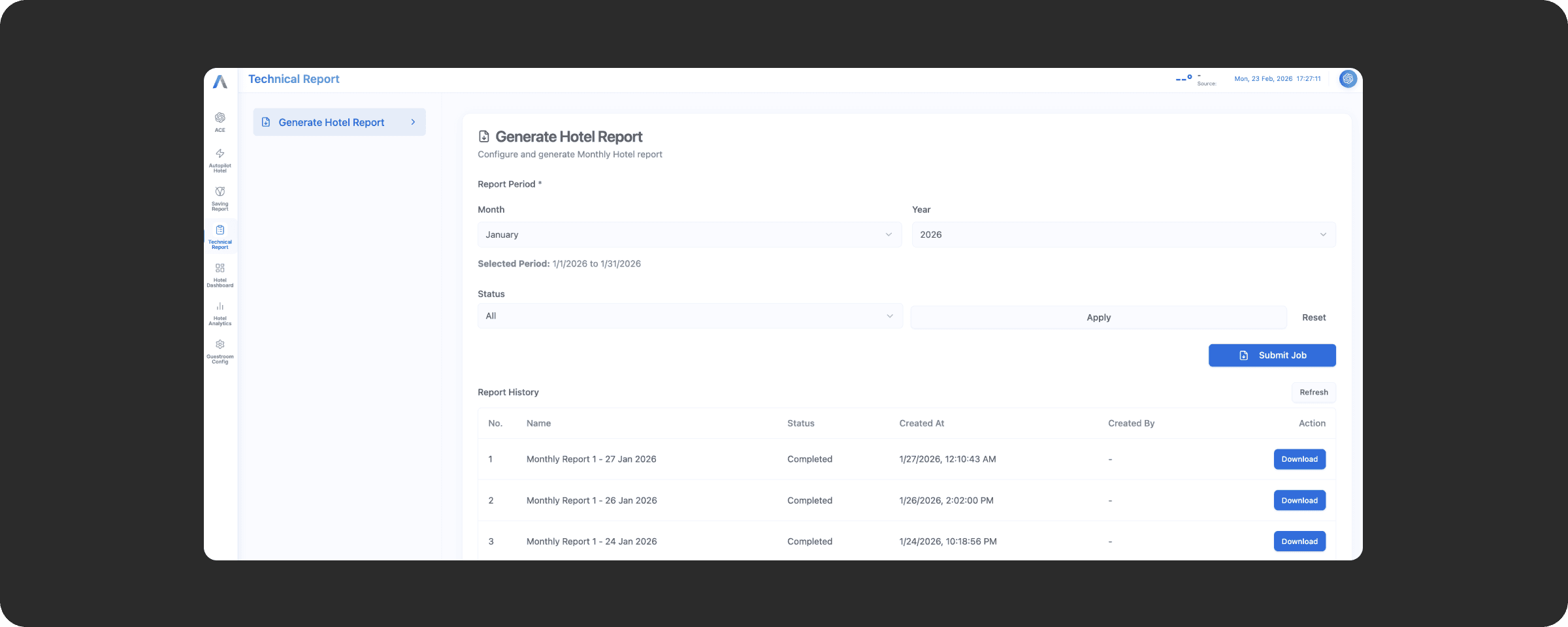Apply the status filter
Viewport: 1568px width, 627px height.
(x=1098, y=317)
